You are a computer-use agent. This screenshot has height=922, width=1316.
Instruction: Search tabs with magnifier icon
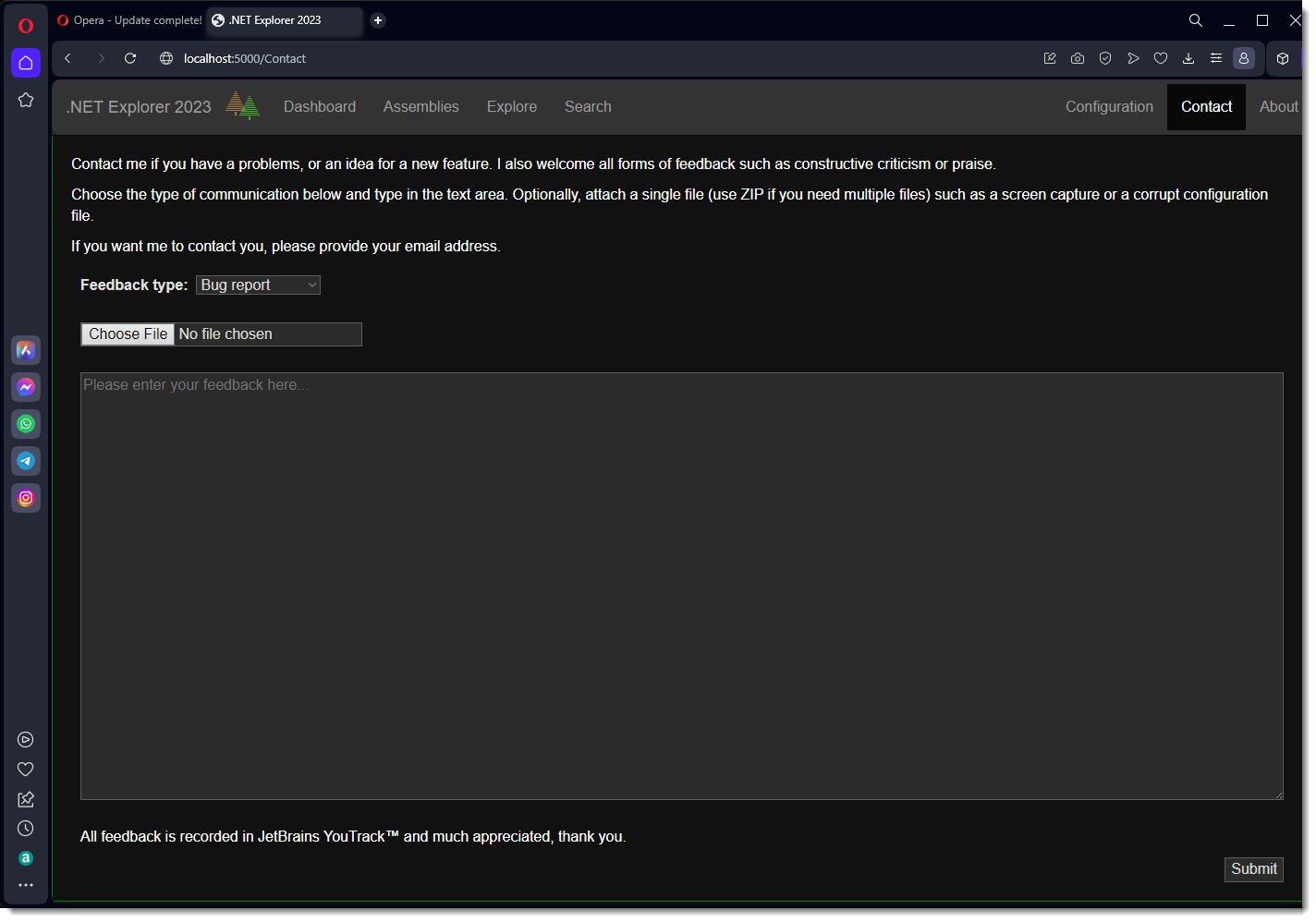pyautogui.click(x=1196, y=20)
